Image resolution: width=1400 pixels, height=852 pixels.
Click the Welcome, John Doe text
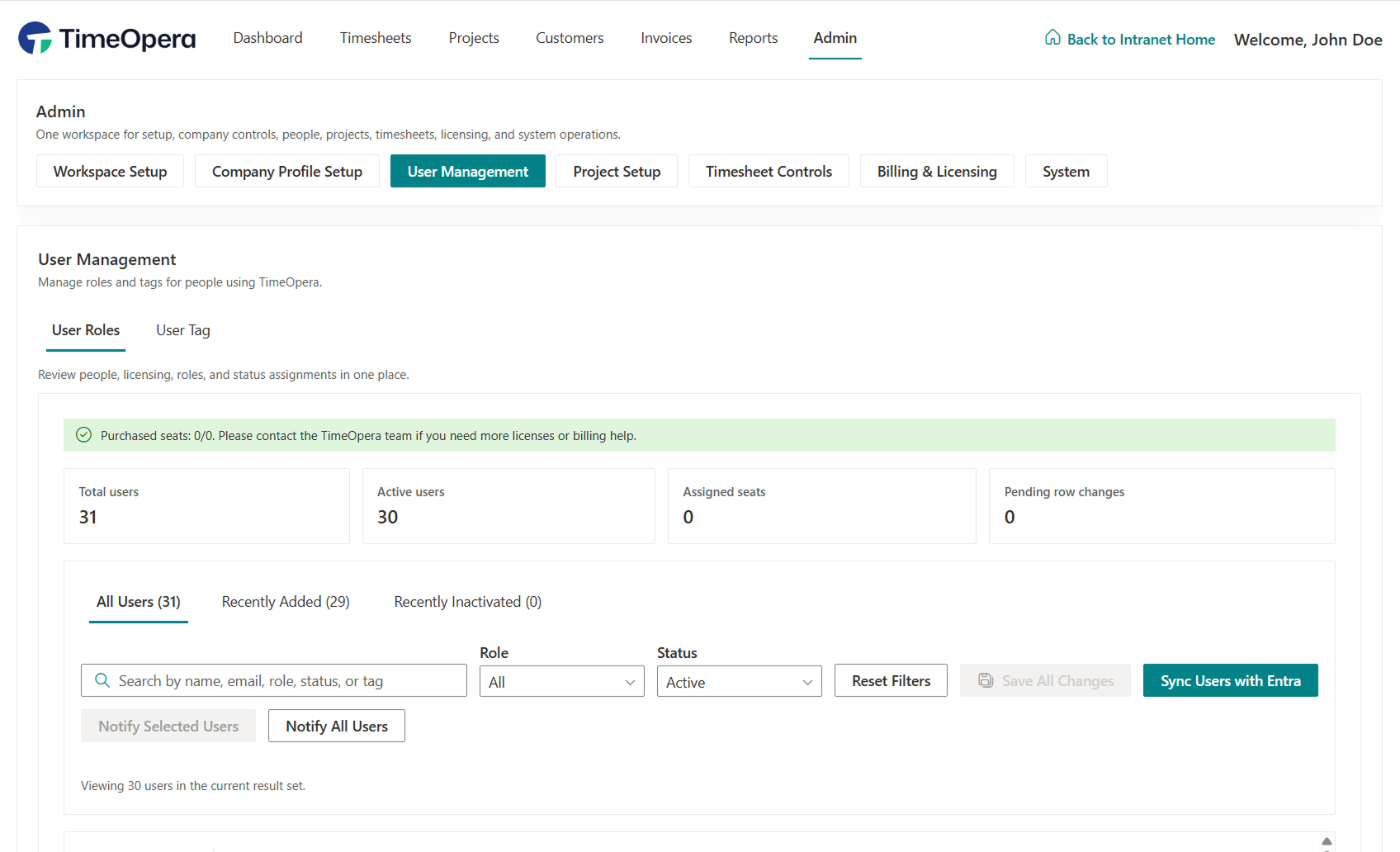[1308, 40]
